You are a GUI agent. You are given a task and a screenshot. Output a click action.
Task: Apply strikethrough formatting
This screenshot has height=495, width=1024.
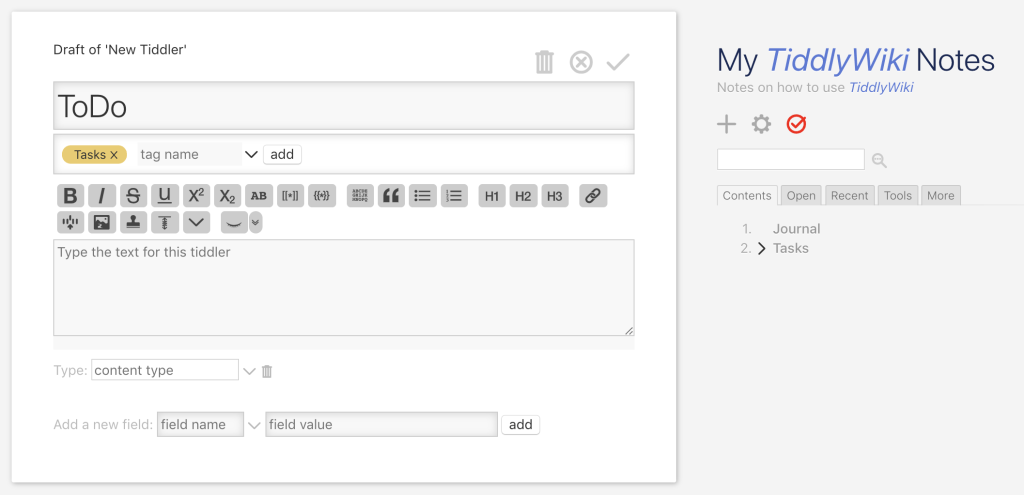[x=133, y=196]
